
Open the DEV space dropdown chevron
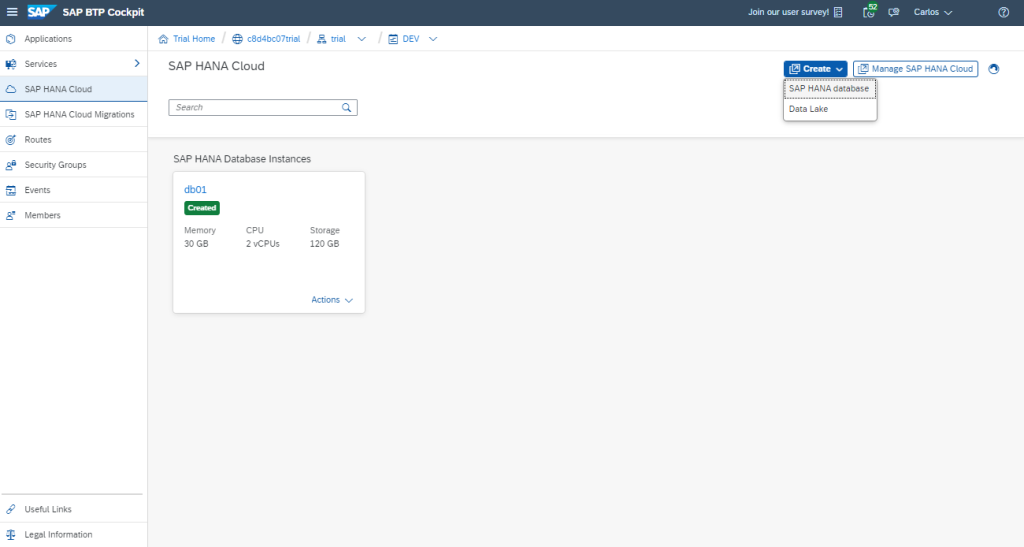tap(433, 39)
